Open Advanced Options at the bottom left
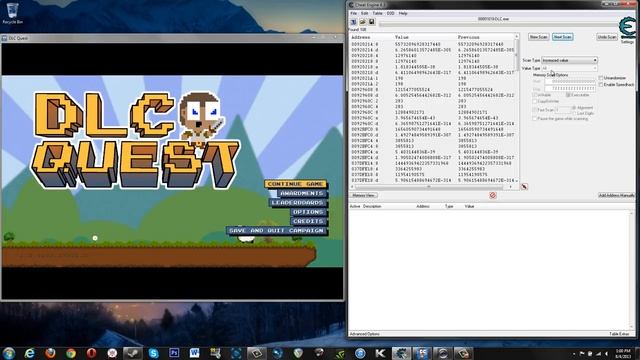 365,334
